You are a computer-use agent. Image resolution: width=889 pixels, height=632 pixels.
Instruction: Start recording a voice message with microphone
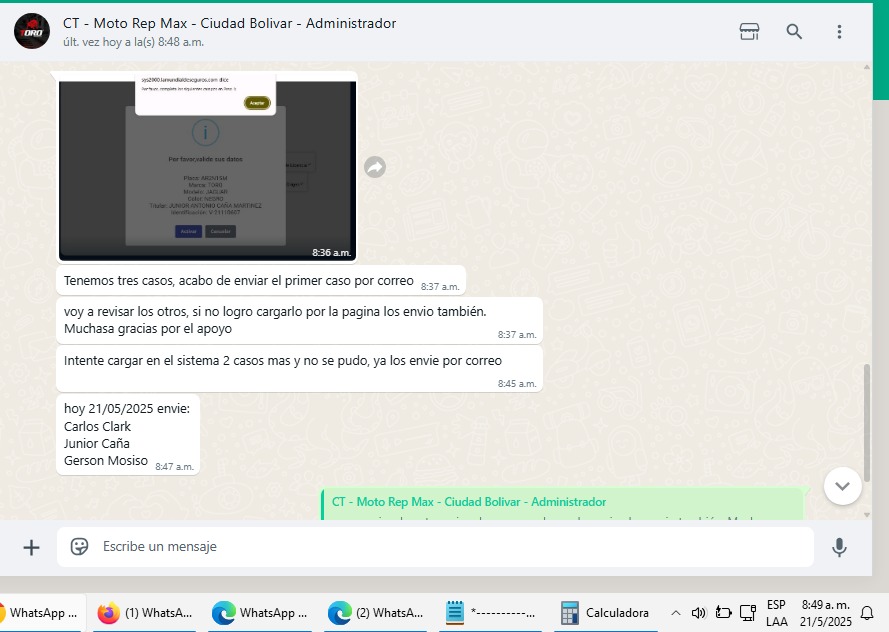[839, 547]
